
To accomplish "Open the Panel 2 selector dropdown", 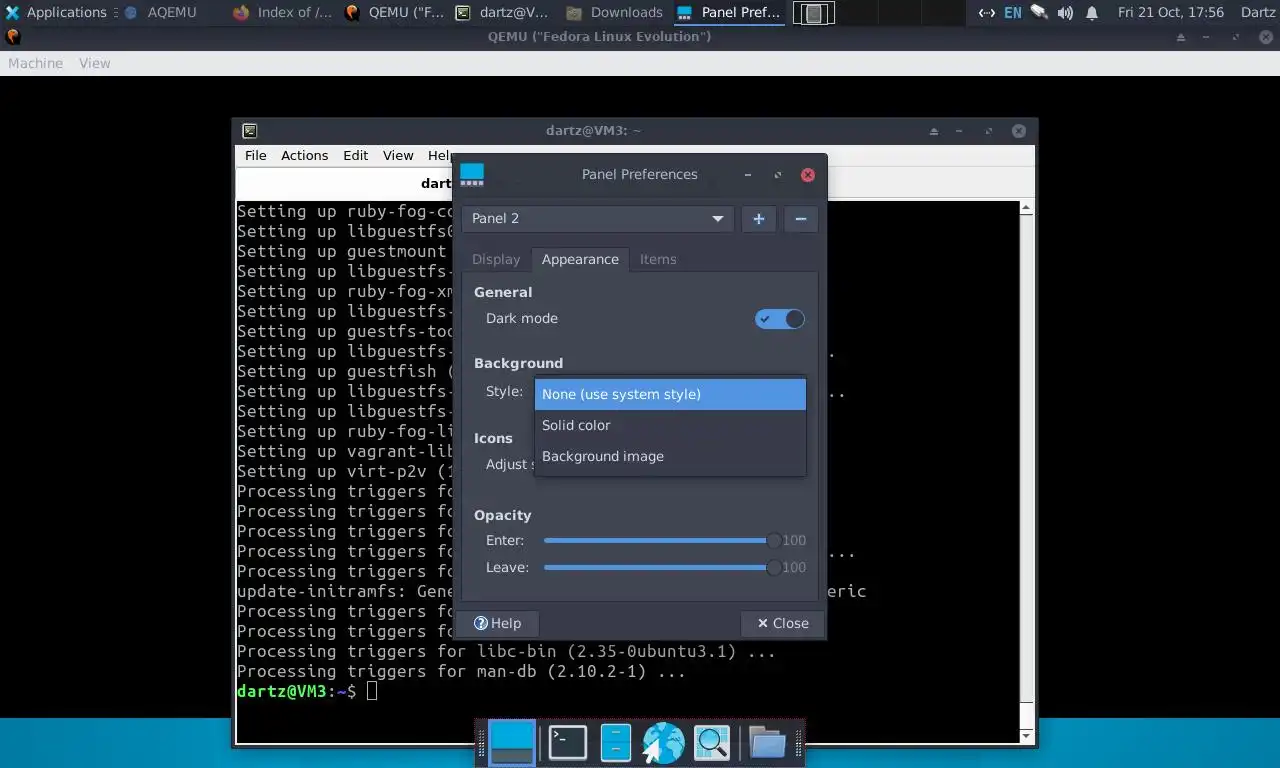I will click(597, 219).
